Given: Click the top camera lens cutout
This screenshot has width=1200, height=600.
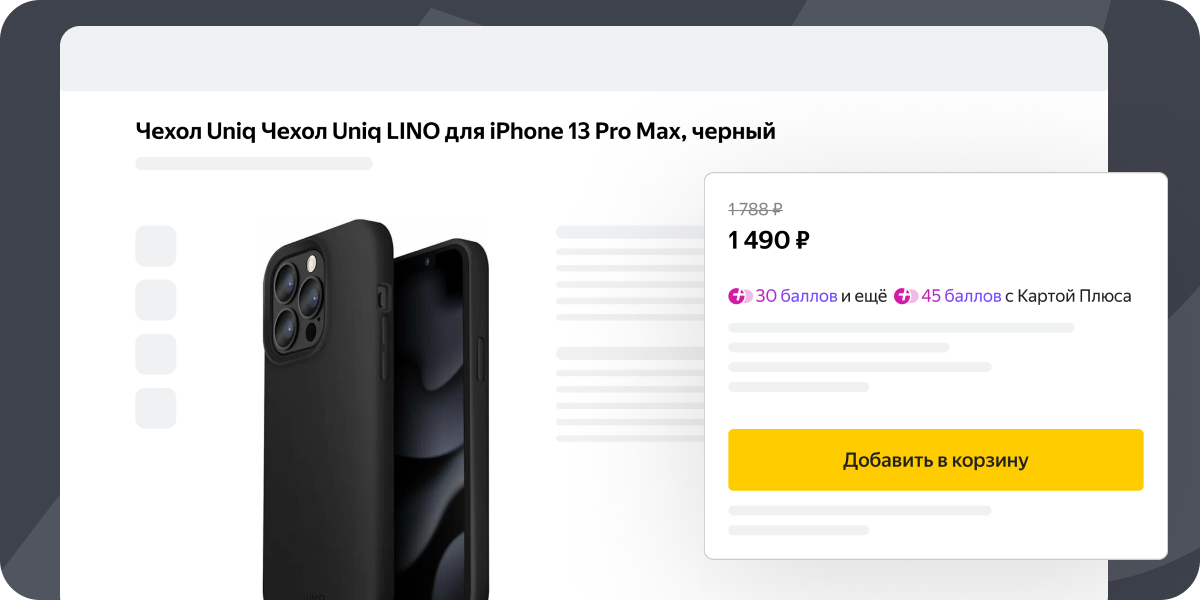Looking at the screenshot, I should point(284,278).
